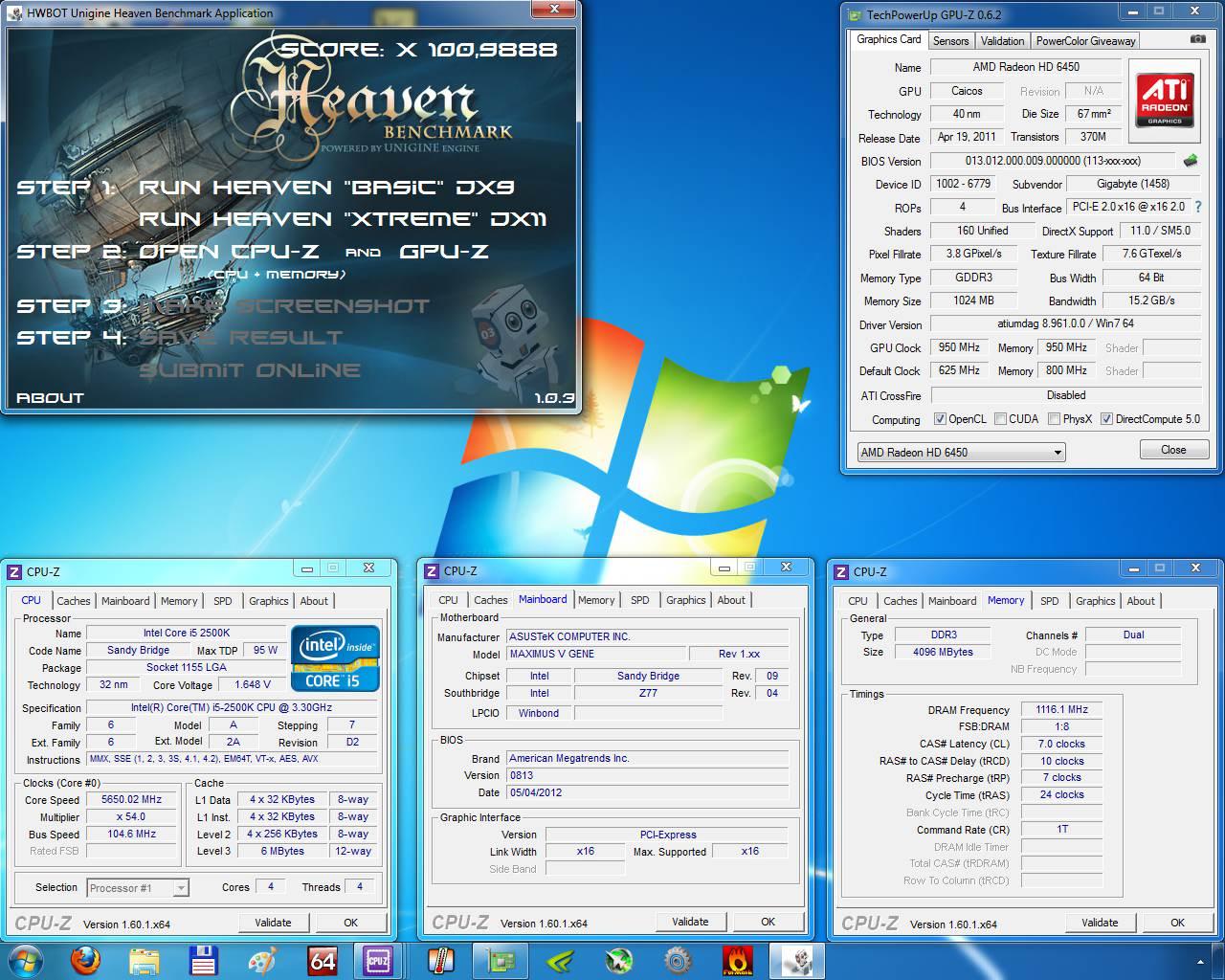Open the PowerColor Giveaway tab
Image resolution: width=1225 pixels, height=980 pixels.
1085,40
